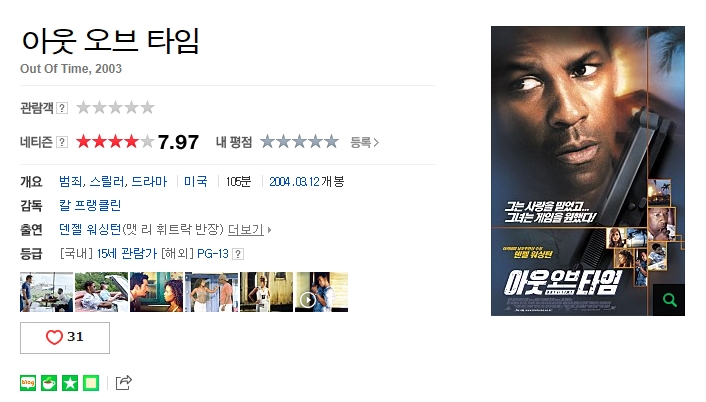Click the light green memo square icon
The image size is (706, 402).
click(x=91, y=383)
